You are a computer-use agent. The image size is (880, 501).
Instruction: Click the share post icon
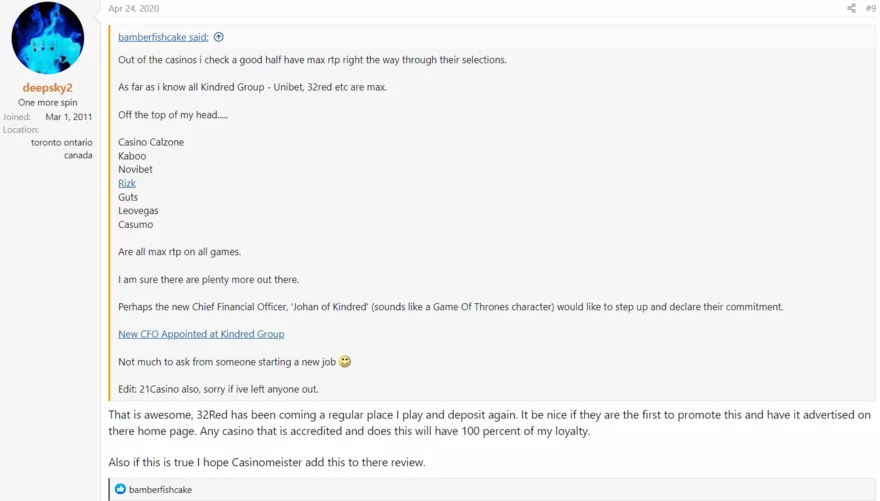point(851,9)
